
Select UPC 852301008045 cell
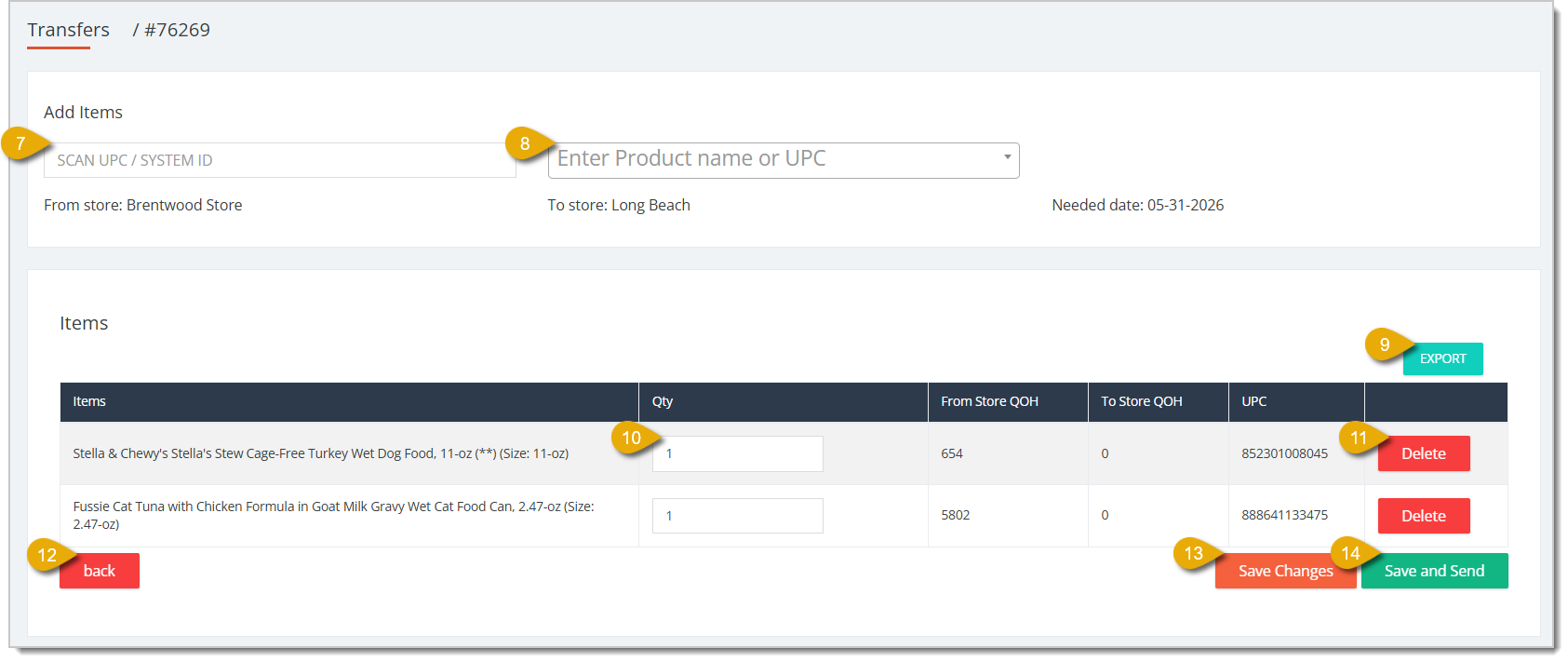(x=1284, y=453)
